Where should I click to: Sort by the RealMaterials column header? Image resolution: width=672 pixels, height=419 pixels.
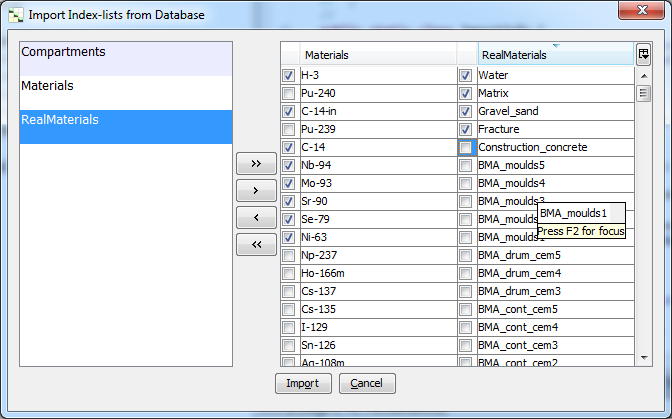coord(556,54)
